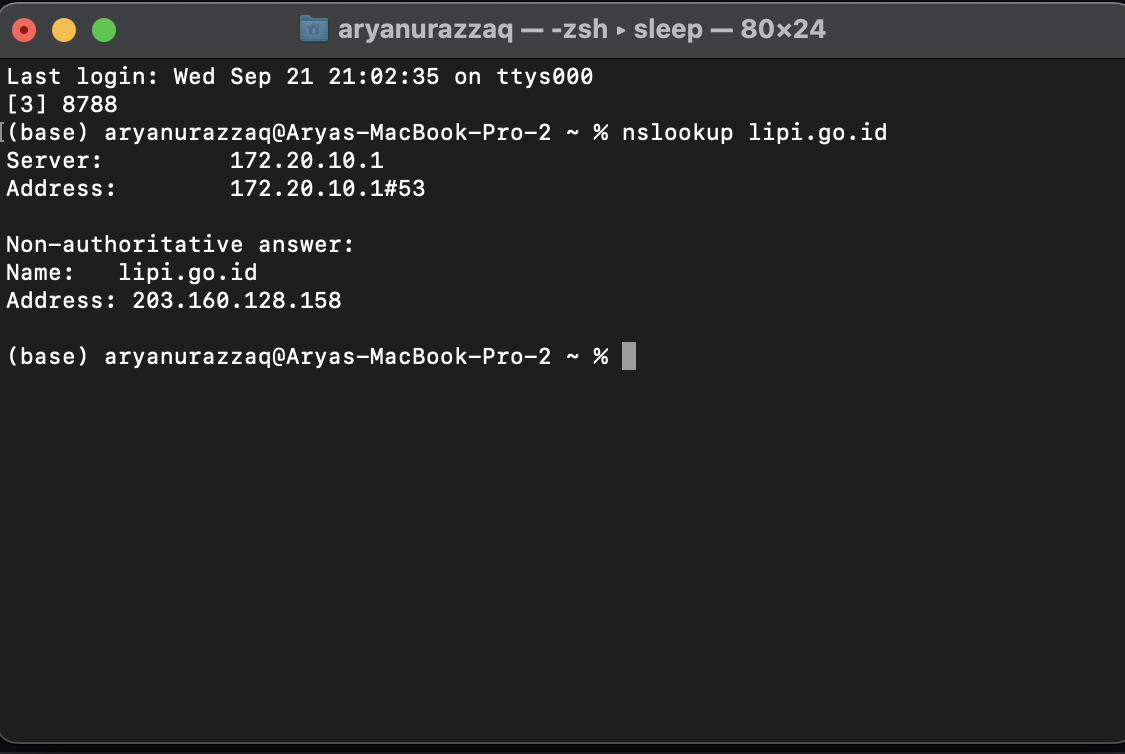This screenshot has height=754, width=1125.
Task: Click the yellow minimize traffic light
Action: tap(63, 30)
